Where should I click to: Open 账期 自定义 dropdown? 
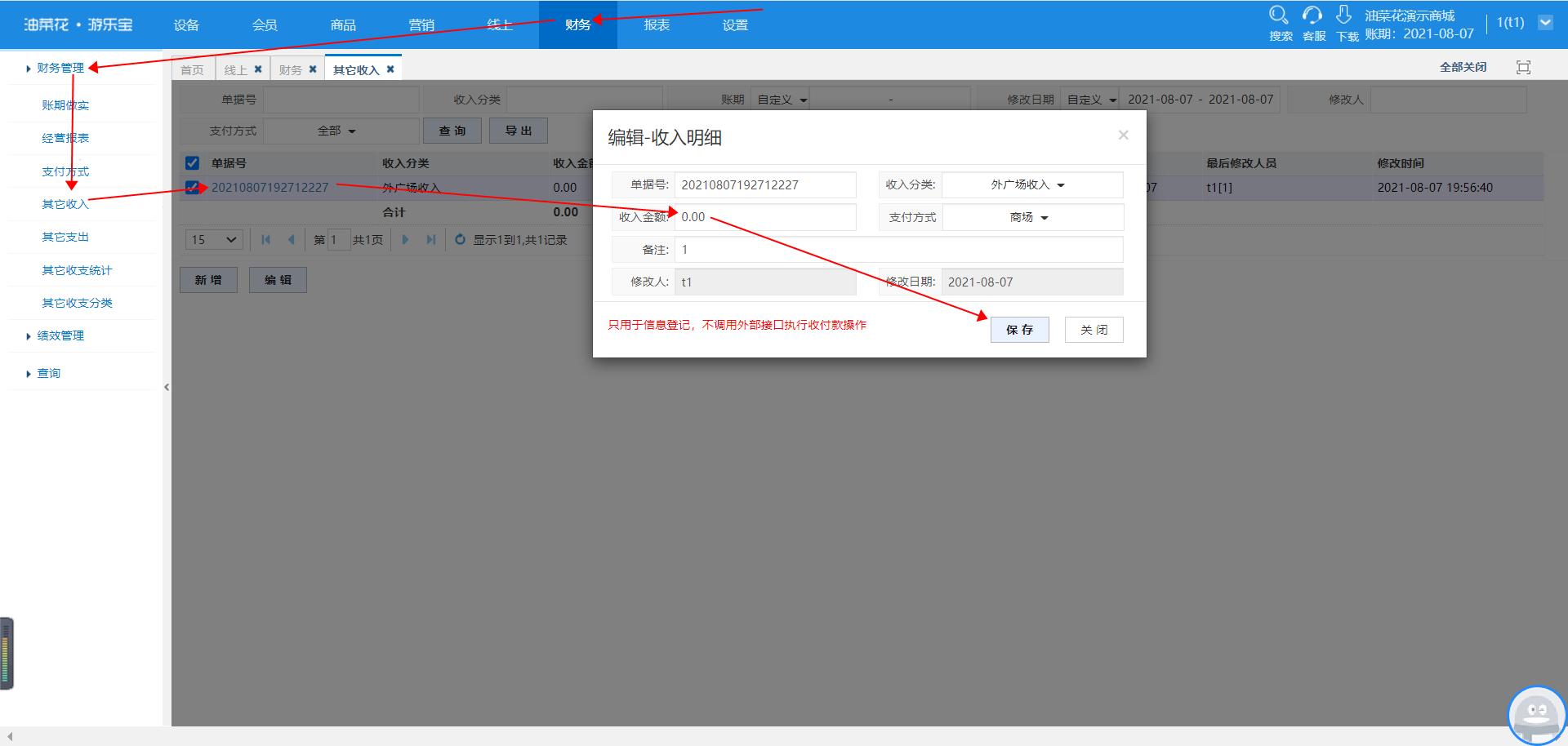point(780,100)
